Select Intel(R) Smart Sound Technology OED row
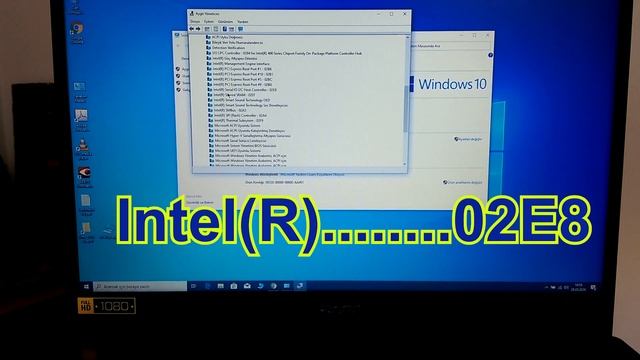 click(x=239, y=100)
